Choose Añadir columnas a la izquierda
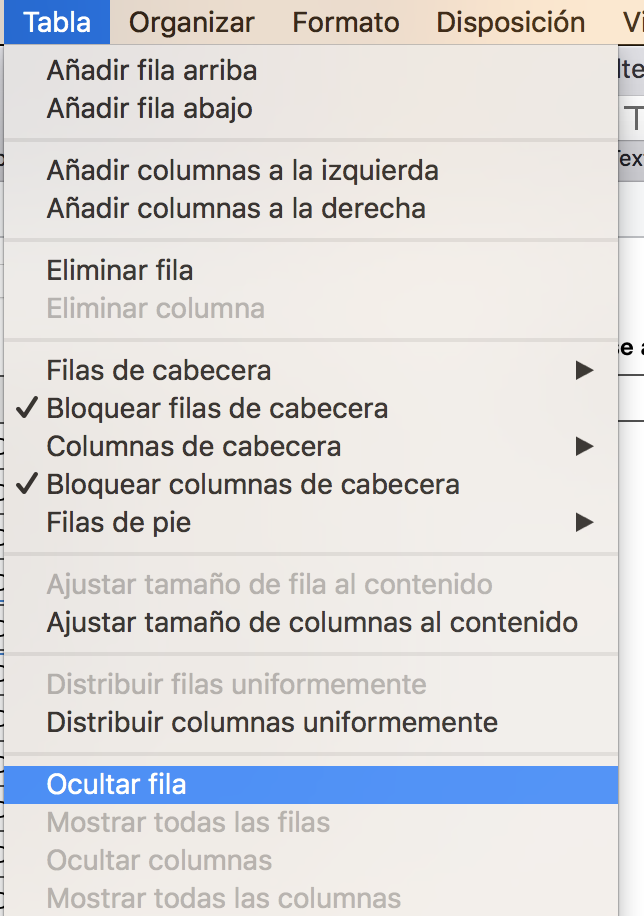 pyautogui.click(x=243, y=171)
